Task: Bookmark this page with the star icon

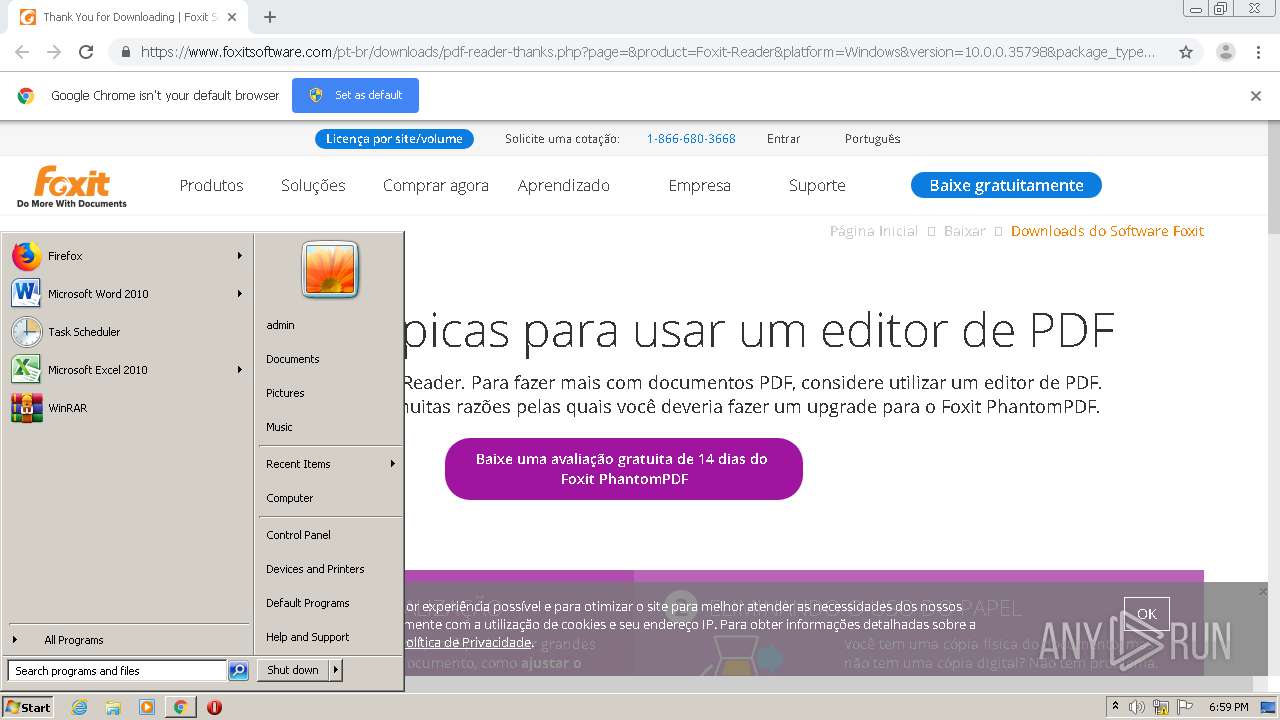Action: coord(1186,52)
